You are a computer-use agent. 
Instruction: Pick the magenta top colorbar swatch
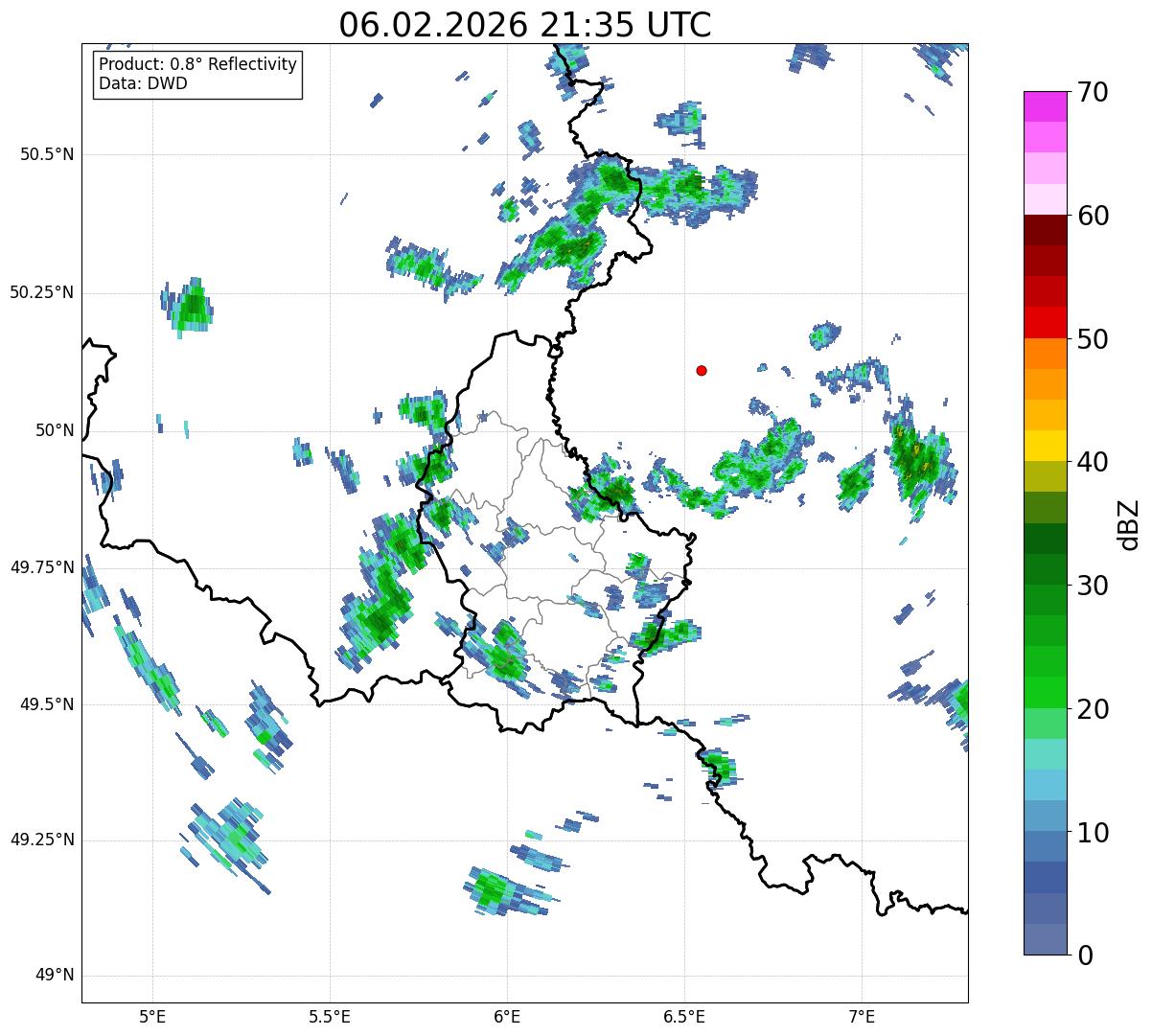tap(1045, 106)
